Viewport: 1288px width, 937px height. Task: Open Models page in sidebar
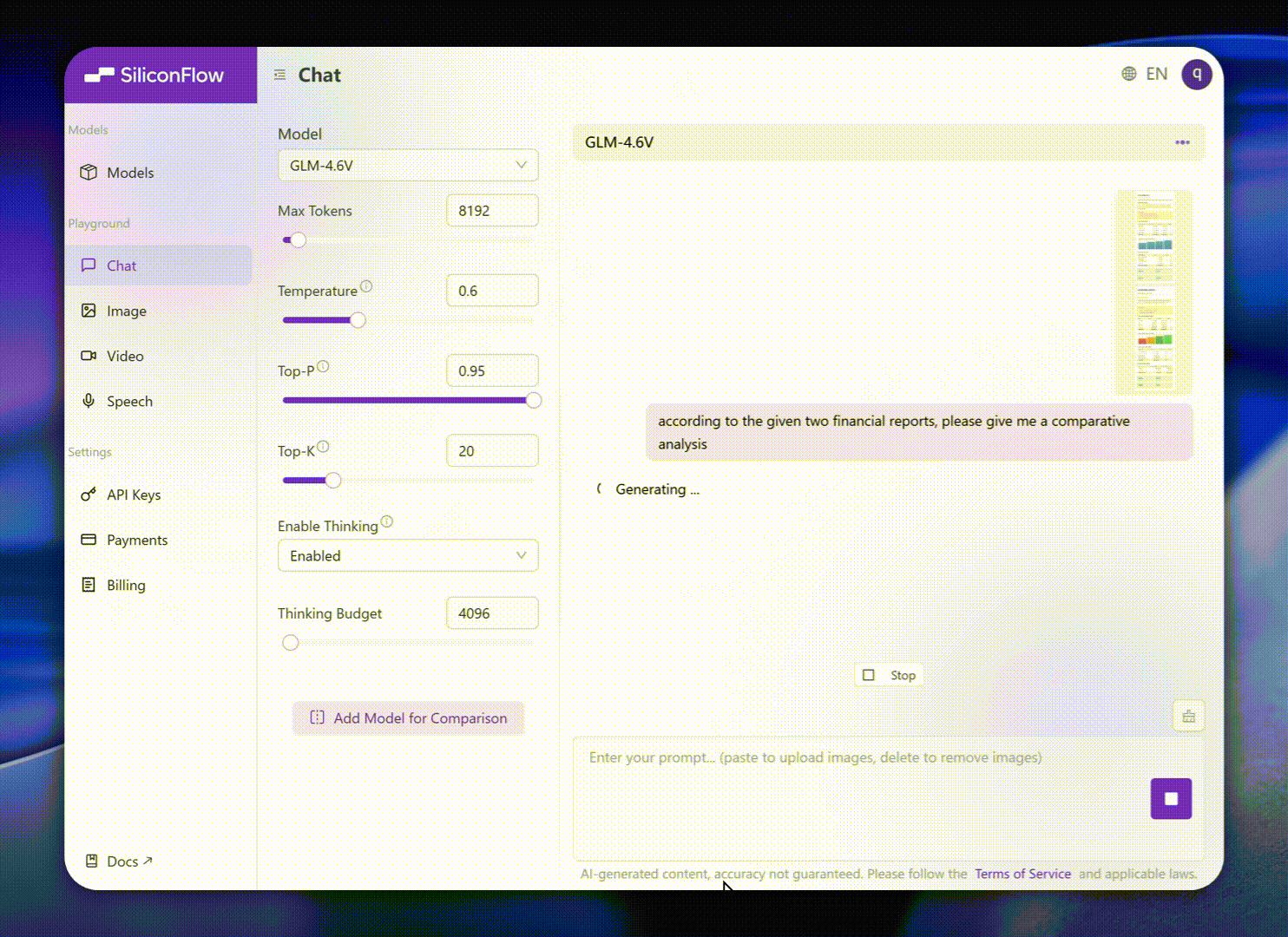tap(158, 173)
